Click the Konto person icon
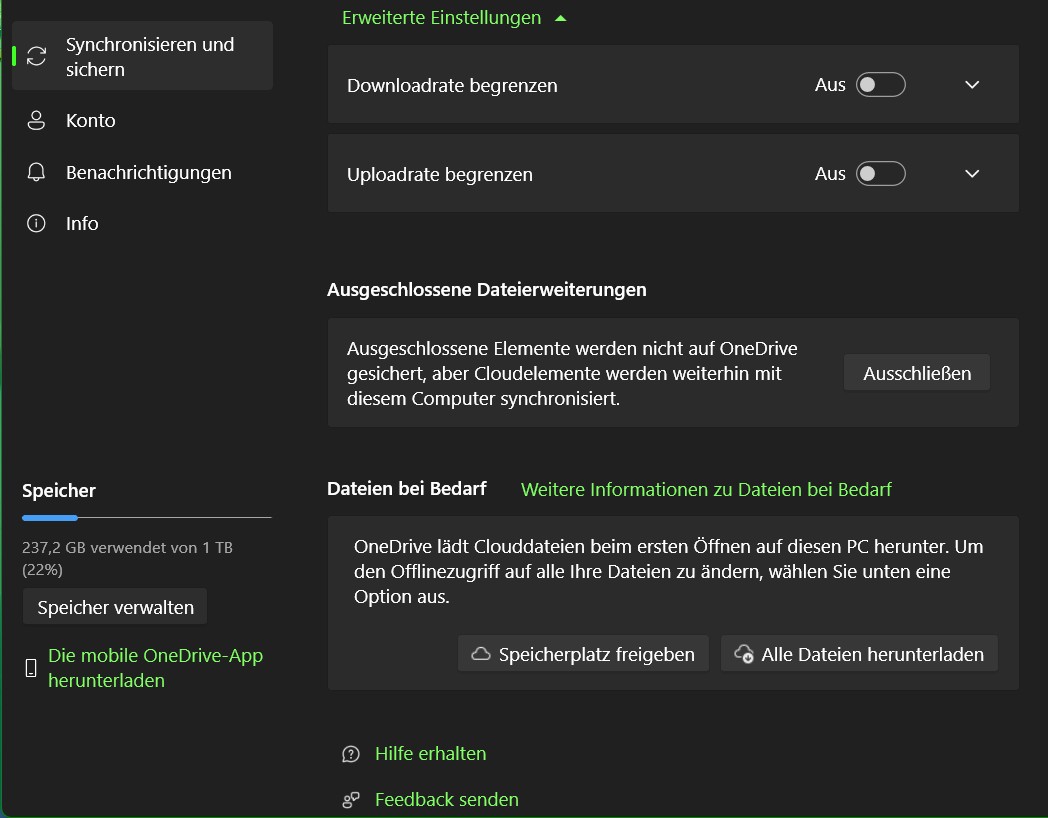This screenshot has width=1048, height=818. (x=37, y=120)
